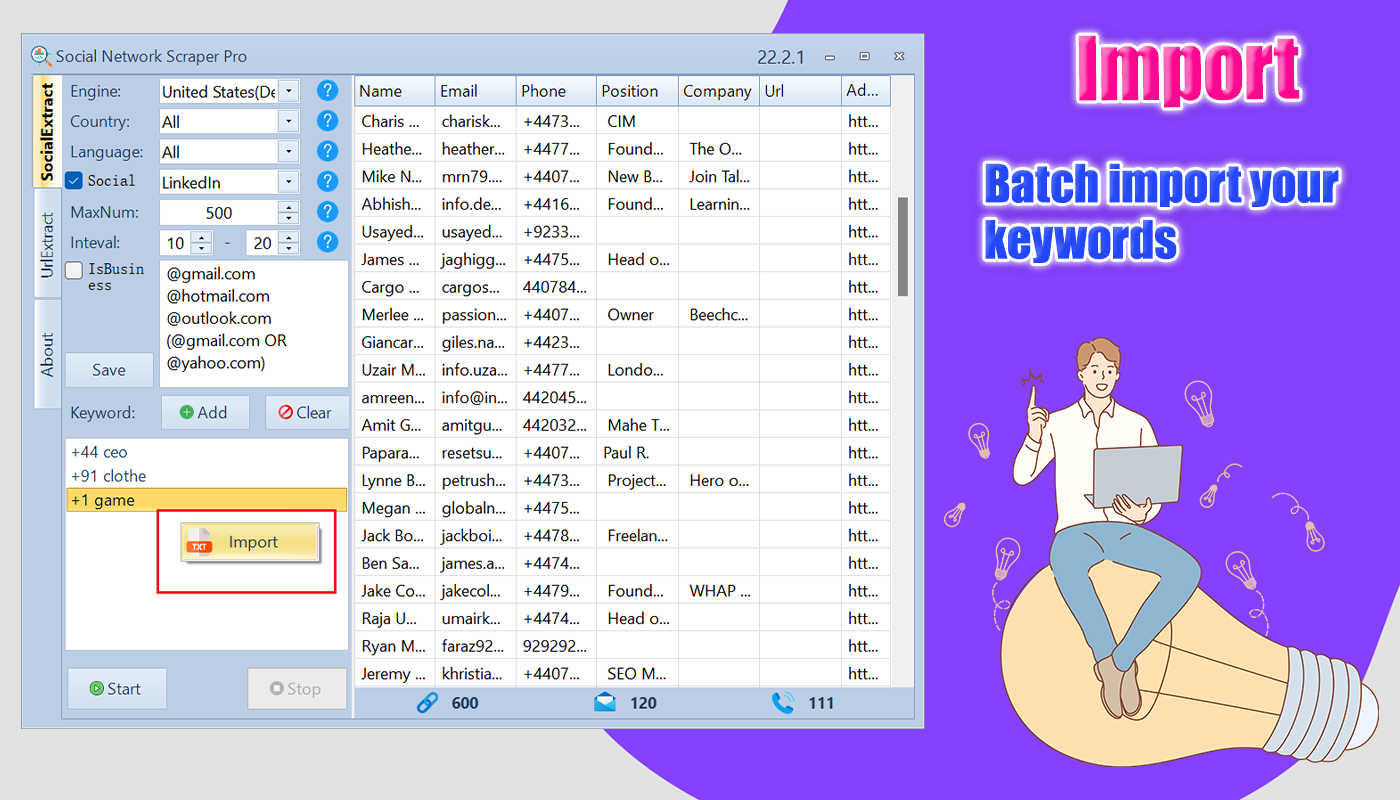Click the magnifier app icon in title bar
1400x800 pixels.
click(x=40, y=56)
